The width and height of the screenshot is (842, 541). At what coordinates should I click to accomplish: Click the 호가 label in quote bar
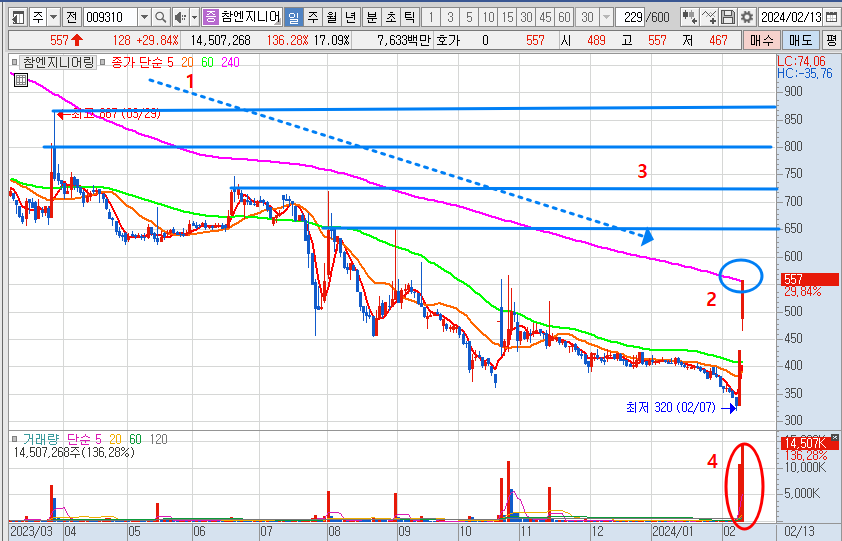(x=448, y=40)
